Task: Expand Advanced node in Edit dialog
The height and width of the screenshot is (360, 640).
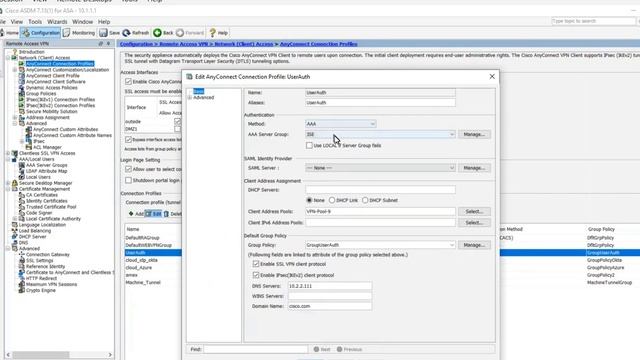Action: [x=190, y=98]
